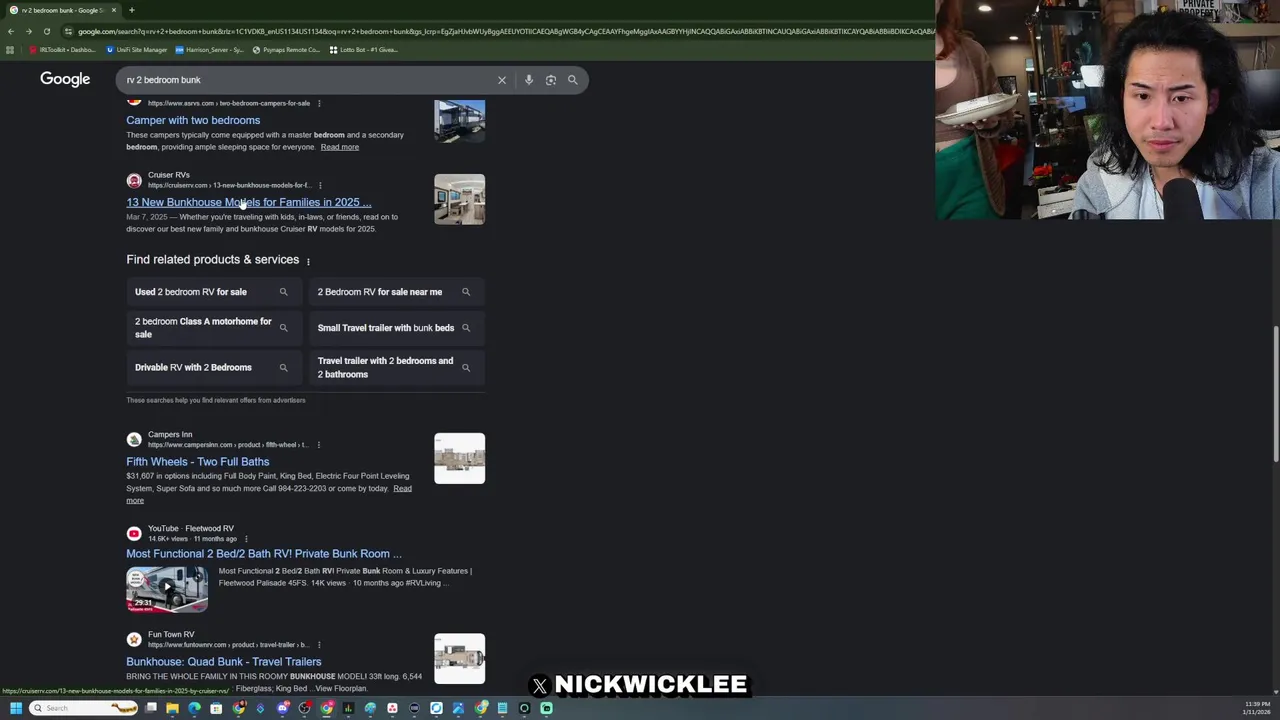Viewport: 1280px width, 720px height.
Task: Open options menu for Campers Inn result
Action: [x=318, y=445]
